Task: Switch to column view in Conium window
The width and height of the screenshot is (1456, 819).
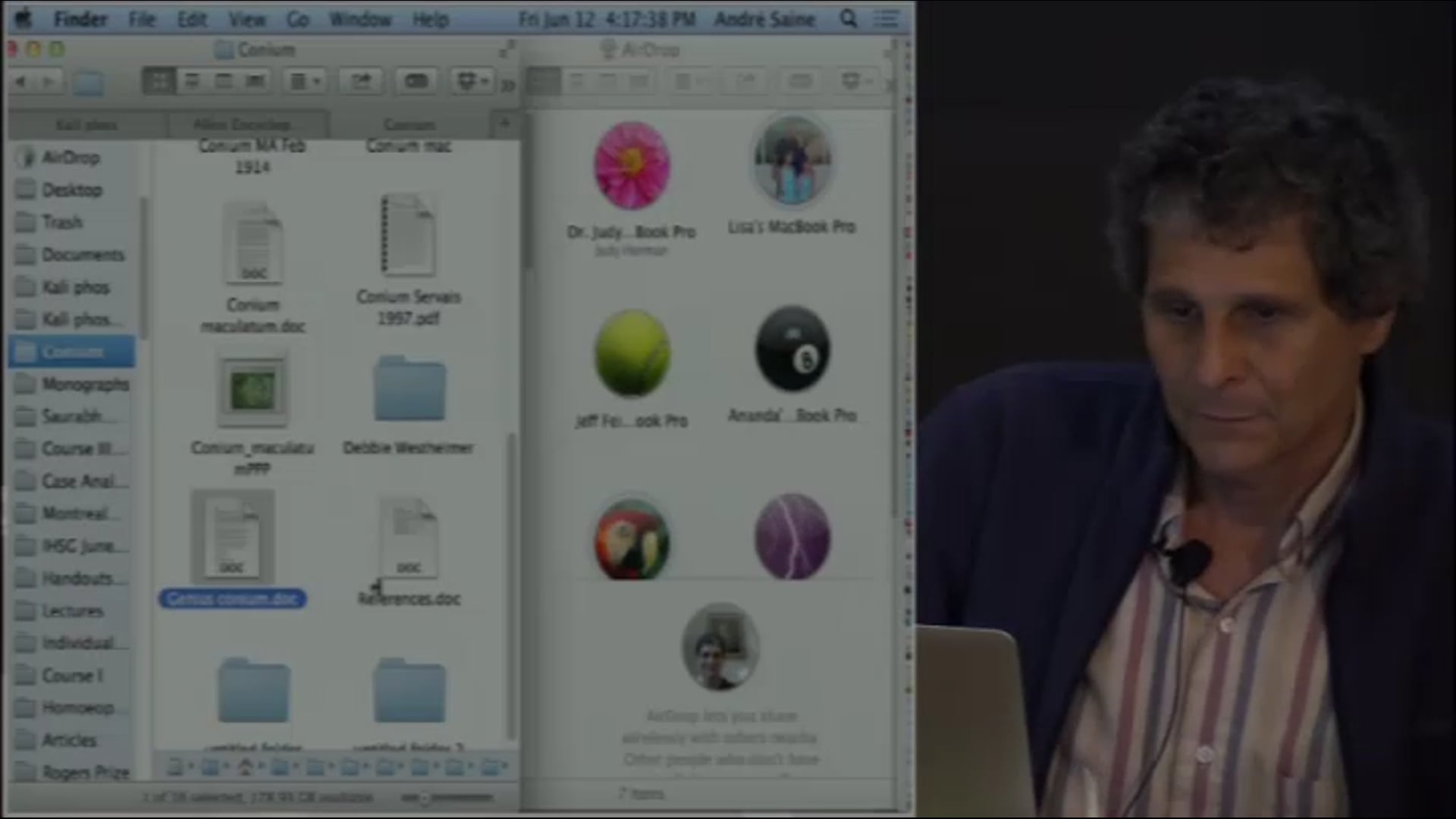Action: click(224, 80)
